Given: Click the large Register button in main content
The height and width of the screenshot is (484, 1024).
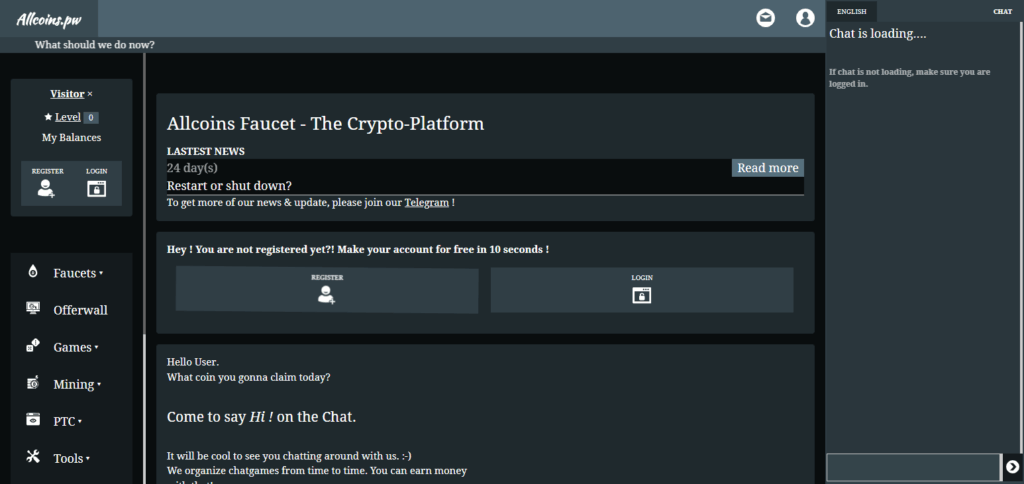Looking at the screenshot, I should [x=327, y=289].
